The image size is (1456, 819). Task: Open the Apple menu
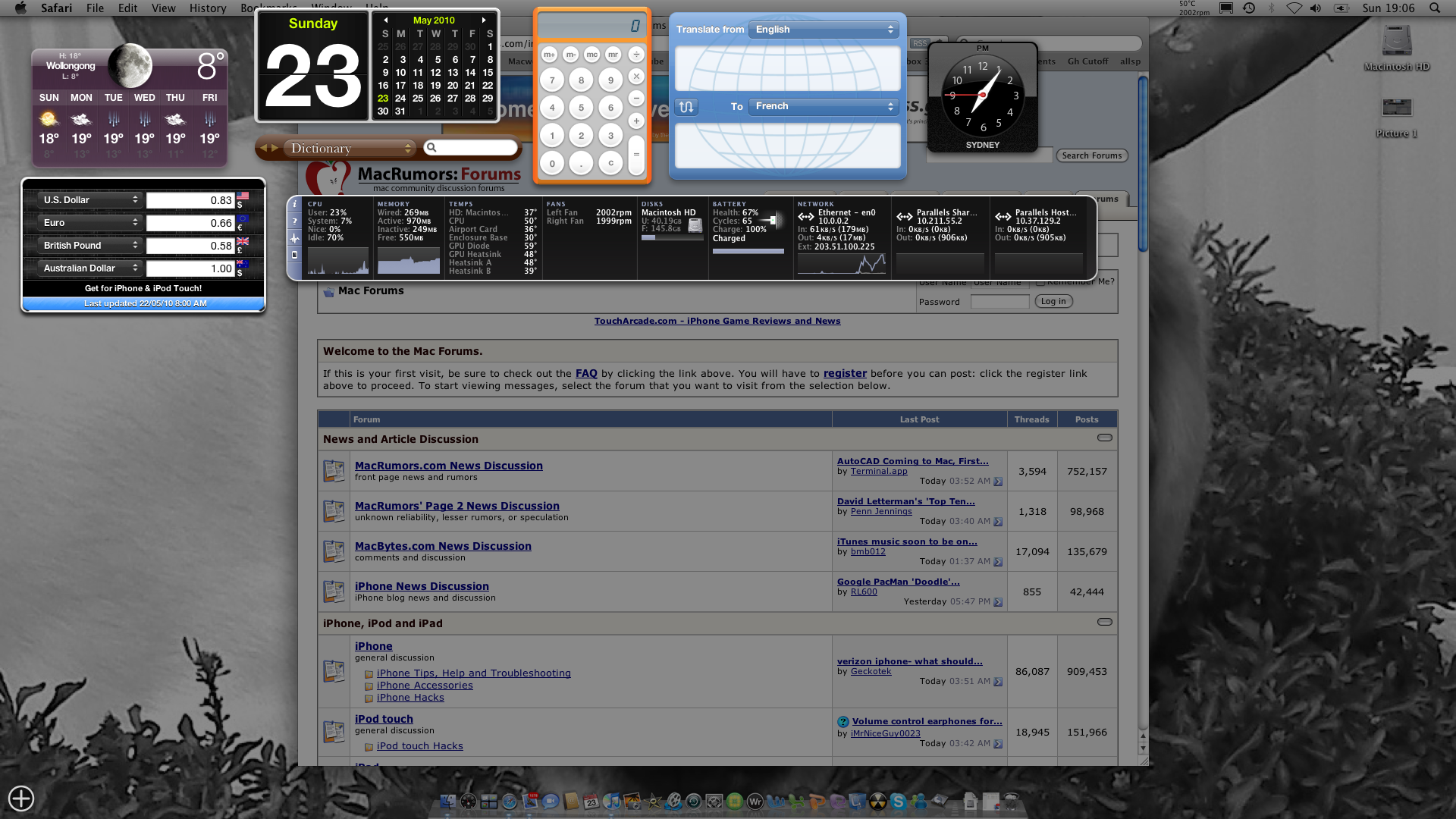click(x=20, y=8)
